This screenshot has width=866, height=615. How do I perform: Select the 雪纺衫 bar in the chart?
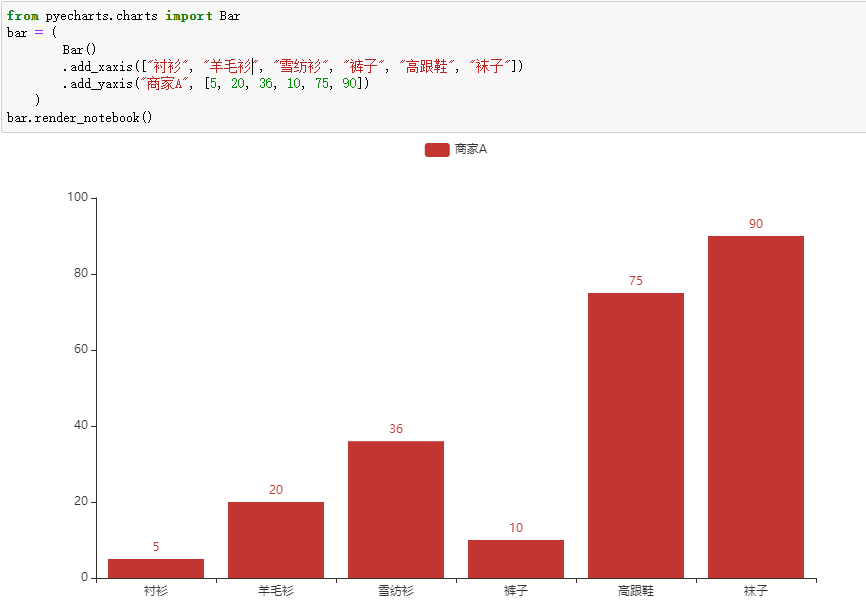click(x=395, y=510)
